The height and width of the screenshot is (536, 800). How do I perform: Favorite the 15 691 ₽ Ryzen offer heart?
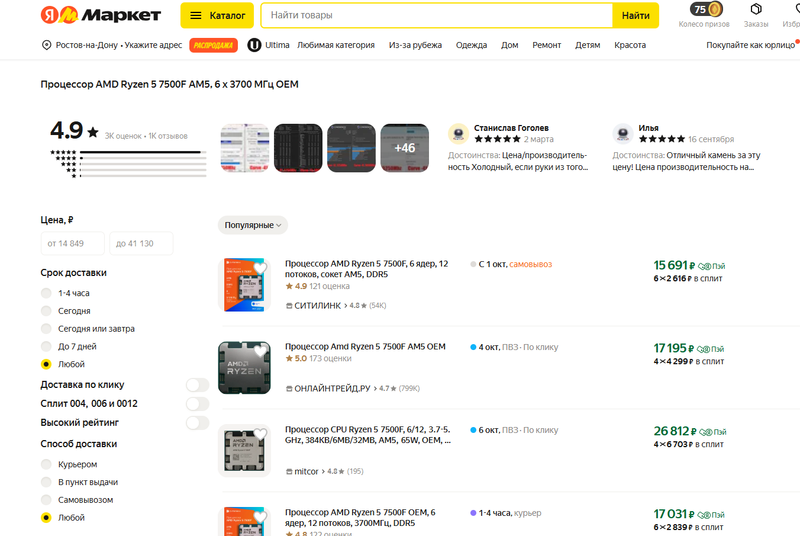[x=260, y=268]
